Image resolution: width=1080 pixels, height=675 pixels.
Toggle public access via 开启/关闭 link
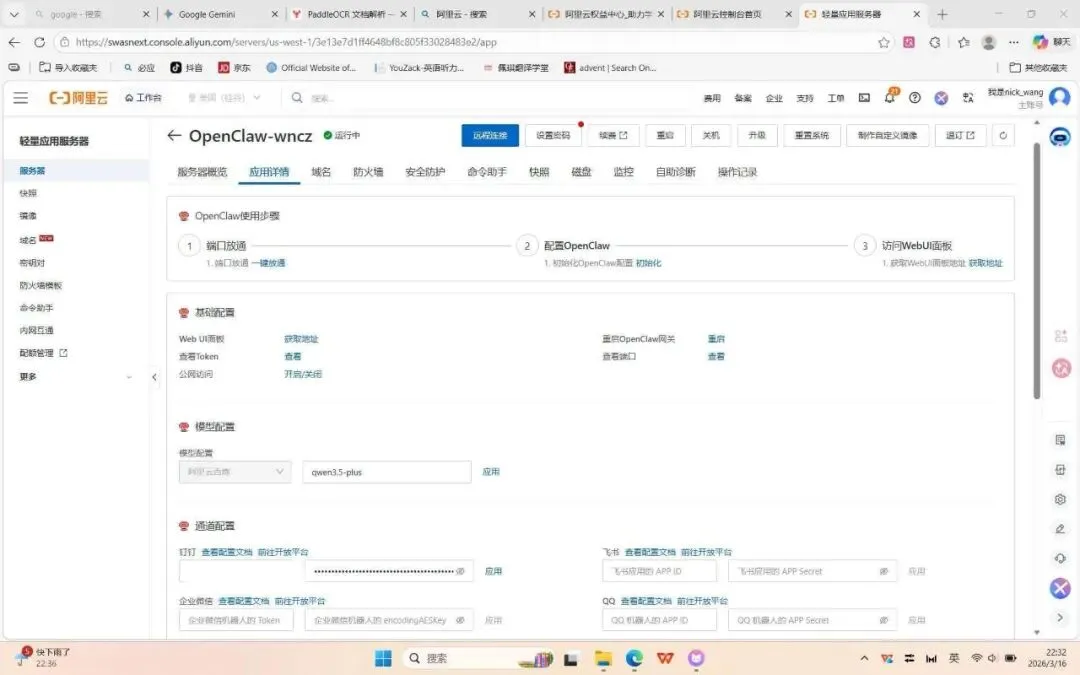point(303,374)
